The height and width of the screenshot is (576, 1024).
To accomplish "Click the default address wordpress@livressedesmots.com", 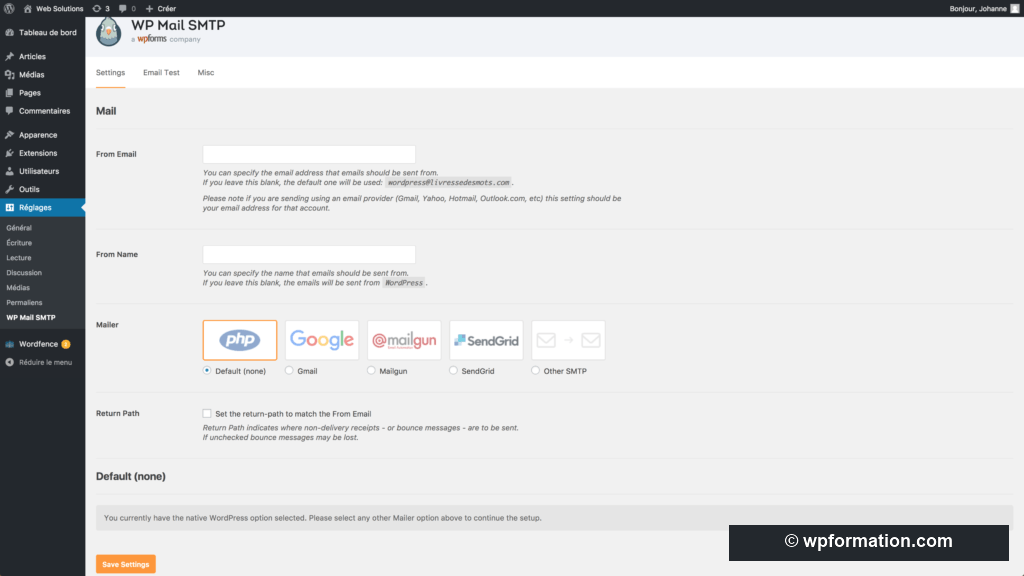I will tap(449, 183).
